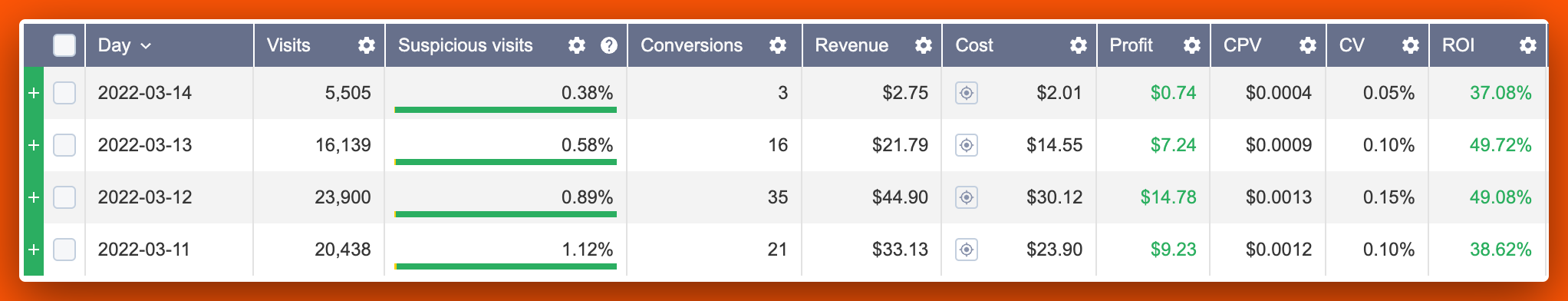
Task: Sort by the Profit column header
Action: coord(1131,45)
